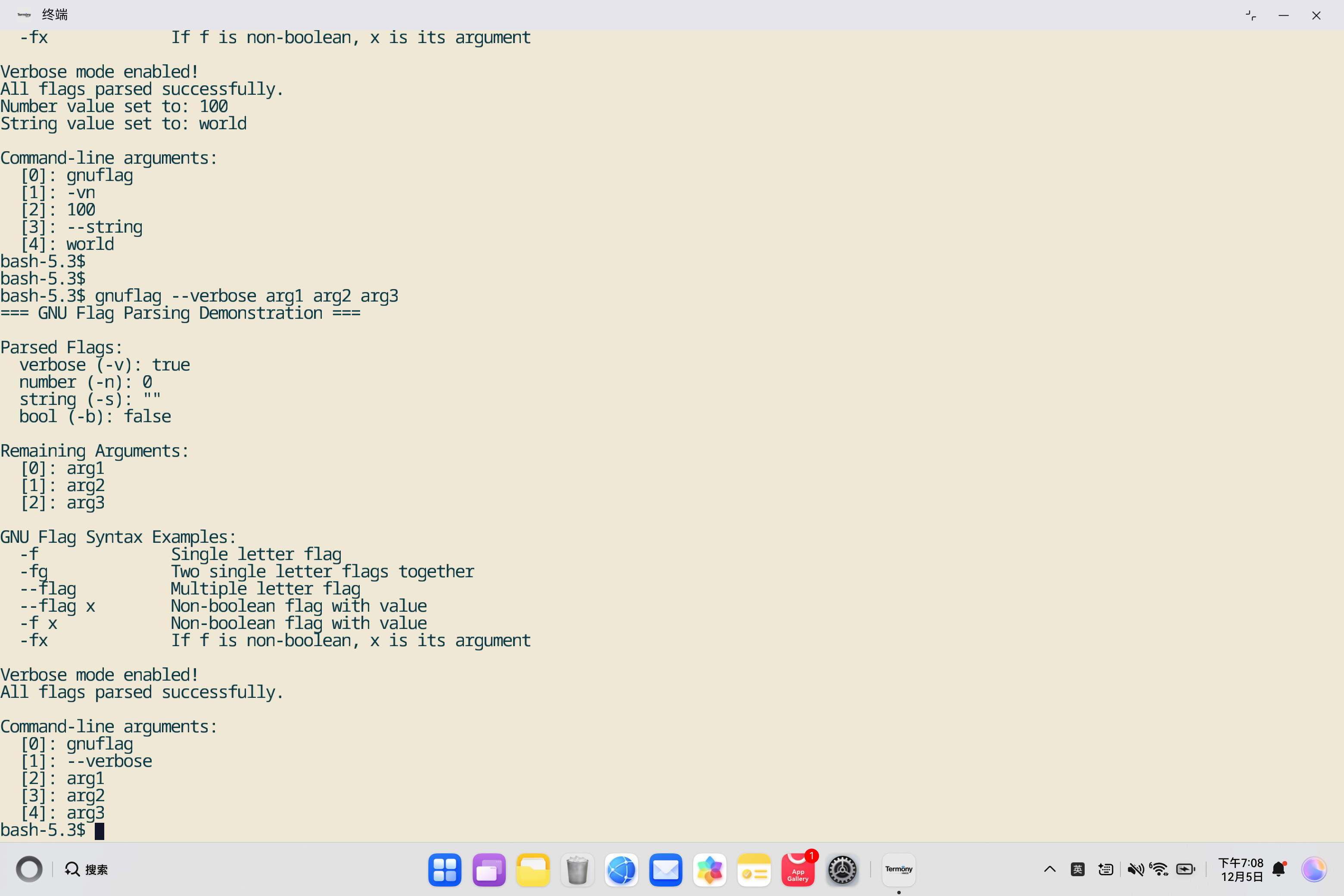Click the date and time display

(x=1241, y=869)
